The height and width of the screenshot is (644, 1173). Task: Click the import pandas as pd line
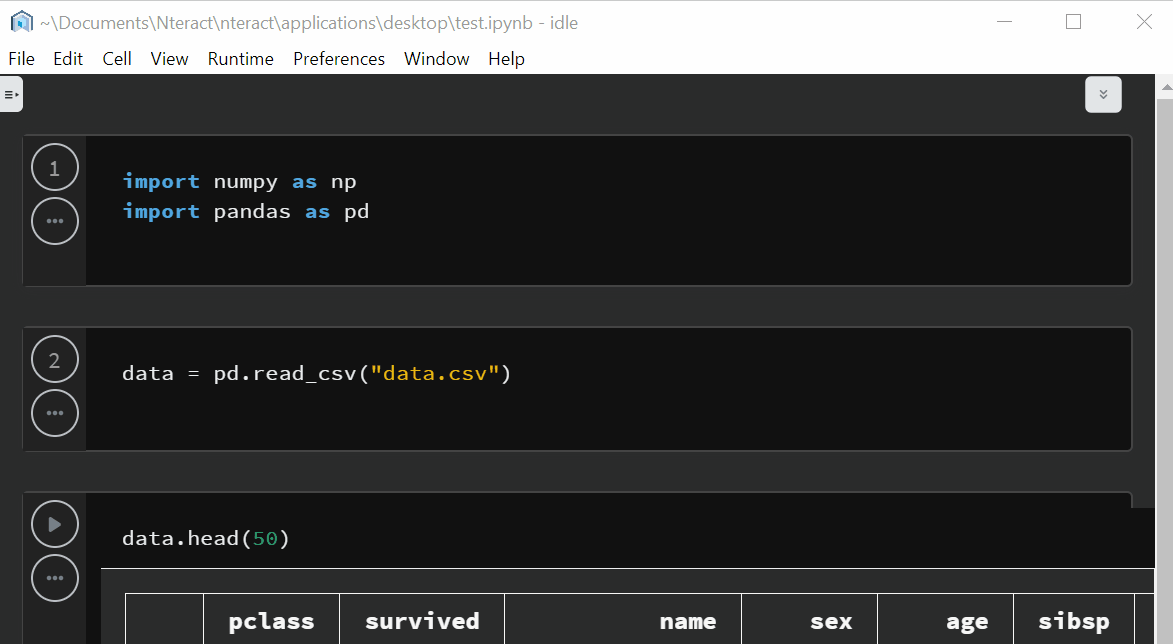click(x=246, y=212)
